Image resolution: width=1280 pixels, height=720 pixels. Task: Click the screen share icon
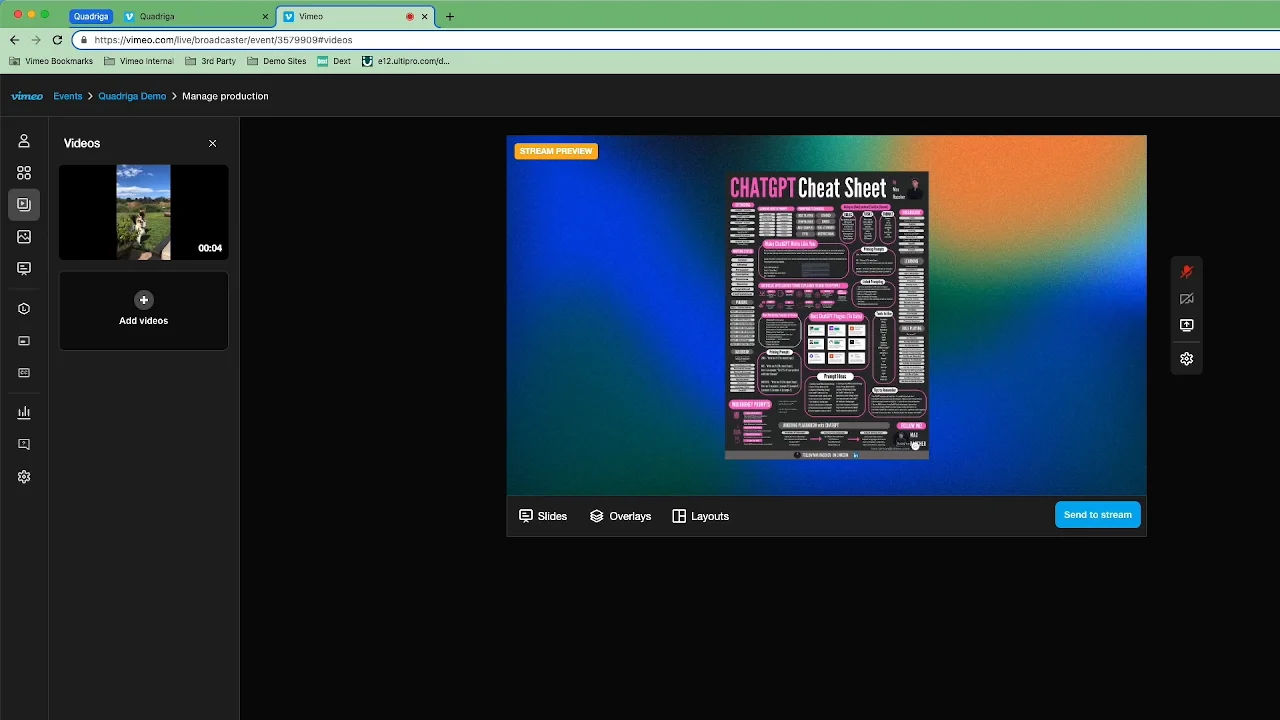[1187, 326]
